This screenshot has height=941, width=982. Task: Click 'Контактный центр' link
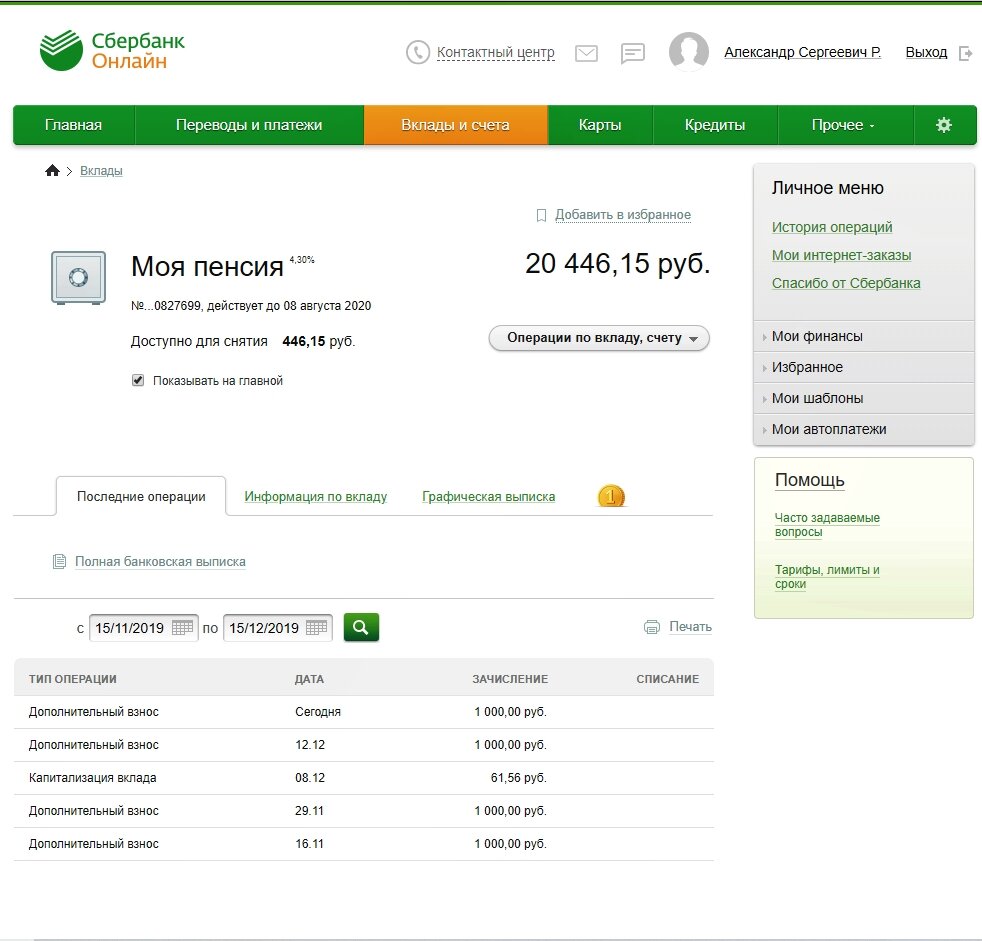click(495, 53)
